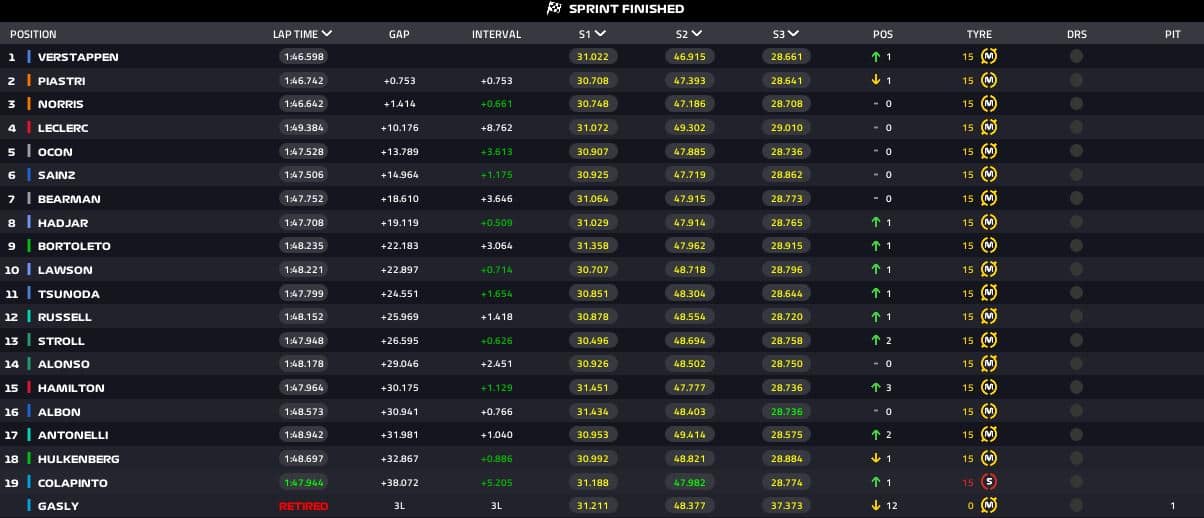Click Verstappen's medium tyre icon
The height and width of the screenshot is (518, 1204).
[x=989, y=57]
